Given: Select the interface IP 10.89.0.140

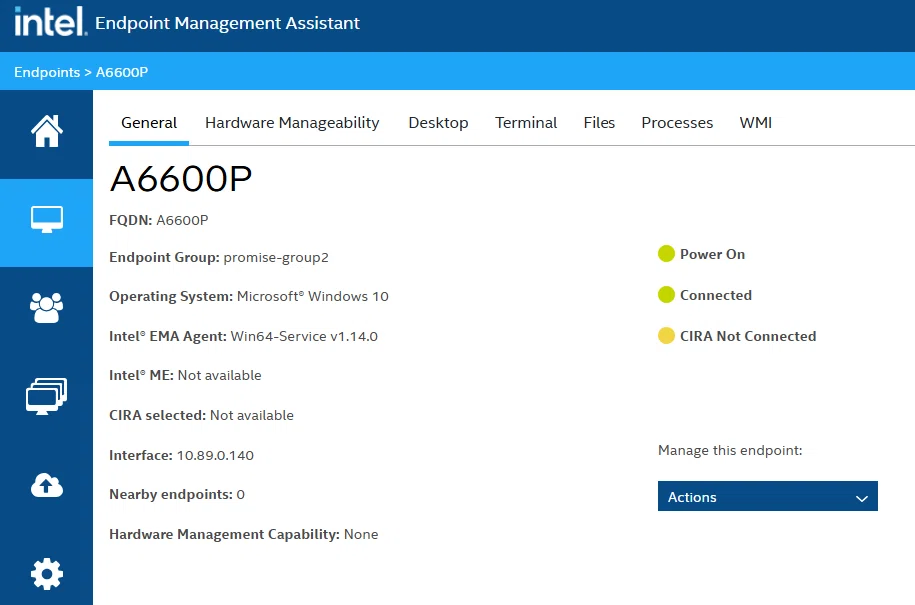Looking at the screenshot, I should point(215,455).
